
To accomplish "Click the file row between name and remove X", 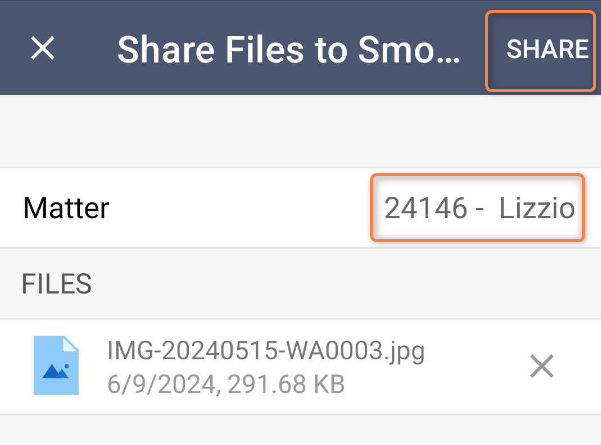I will [475, 366].
